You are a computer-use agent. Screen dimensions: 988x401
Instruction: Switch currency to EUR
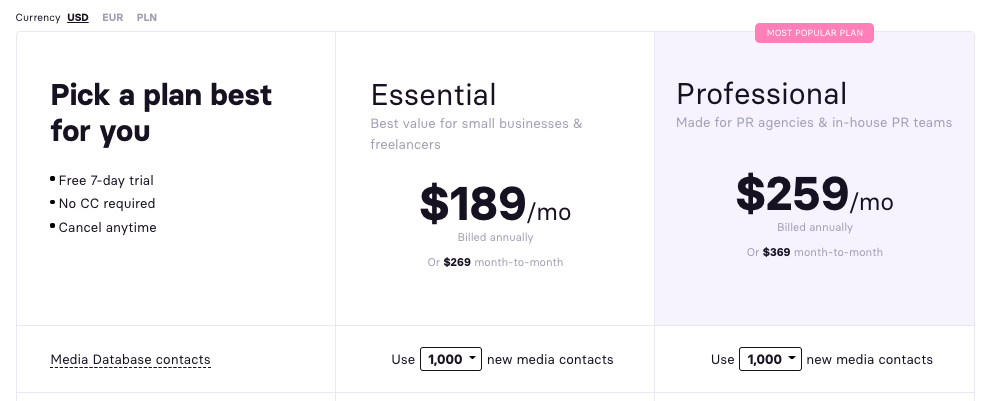(113, 18)
